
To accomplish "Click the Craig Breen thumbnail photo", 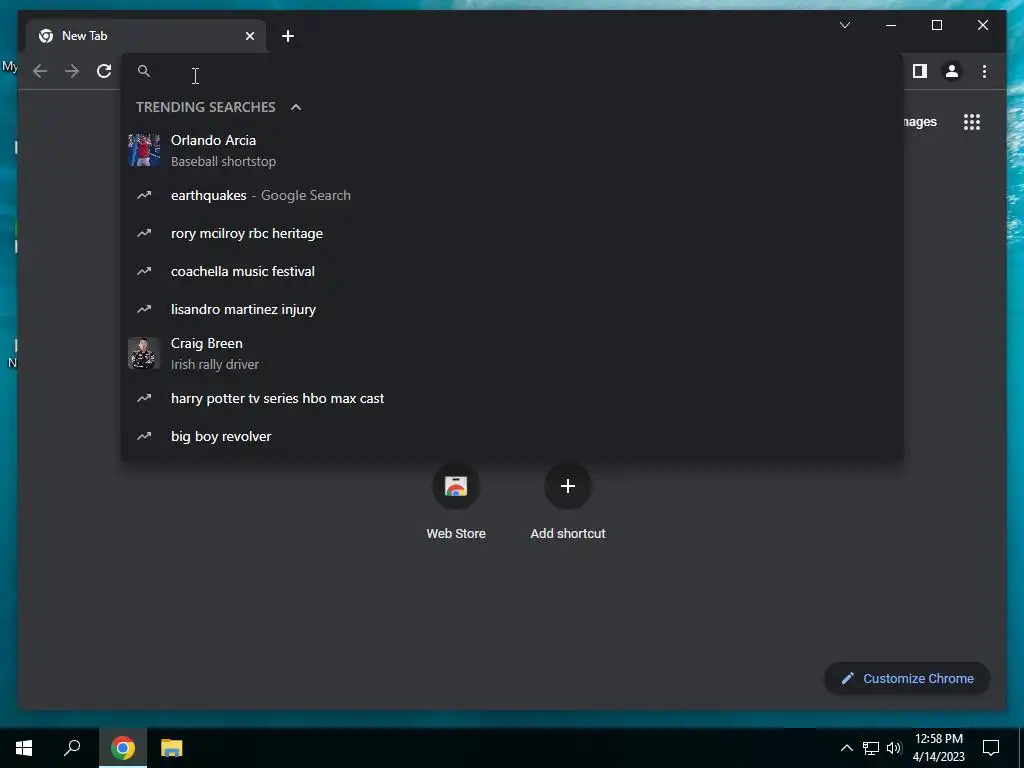I will point(144,353).
